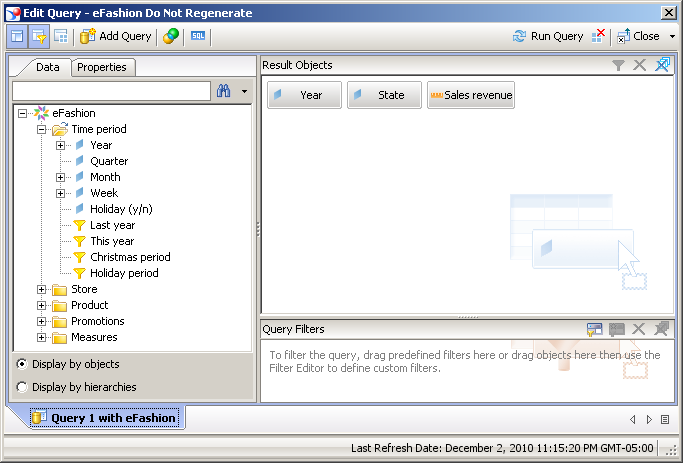Select the This year predefined filter
The image size is (683, 463).
[x=112, y=241]
